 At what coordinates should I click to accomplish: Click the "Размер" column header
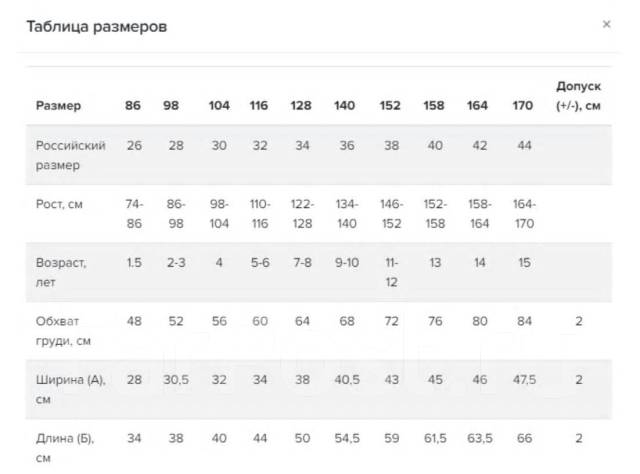[59, 105]
